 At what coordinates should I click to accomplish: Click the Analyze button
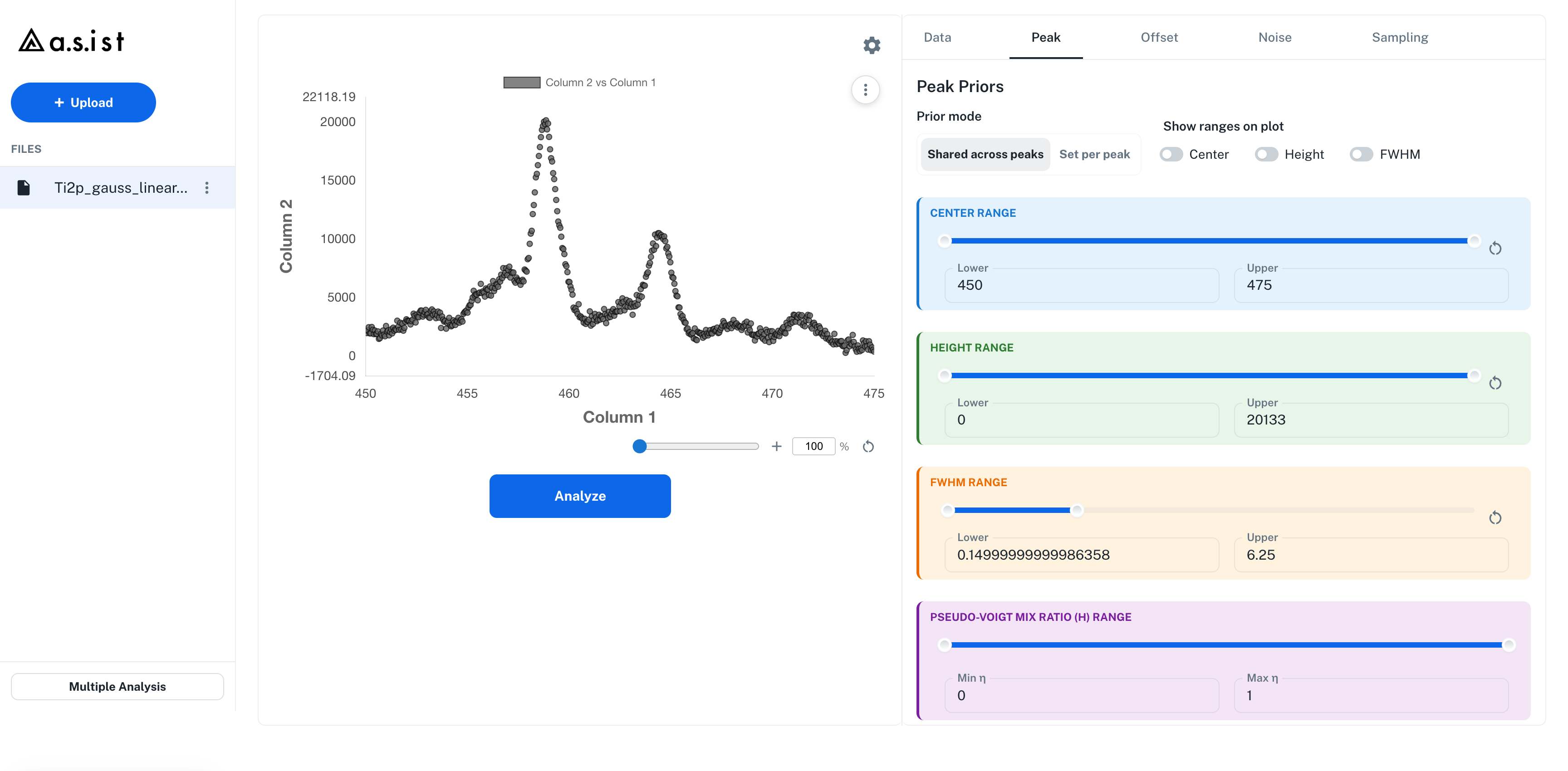[579, 496]
